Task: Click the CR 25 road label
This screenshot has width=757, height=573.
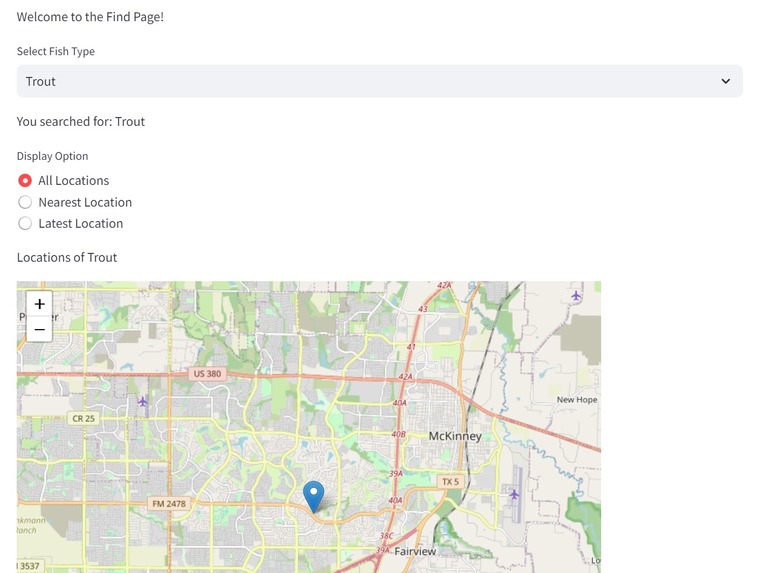Action: [84, 419]
